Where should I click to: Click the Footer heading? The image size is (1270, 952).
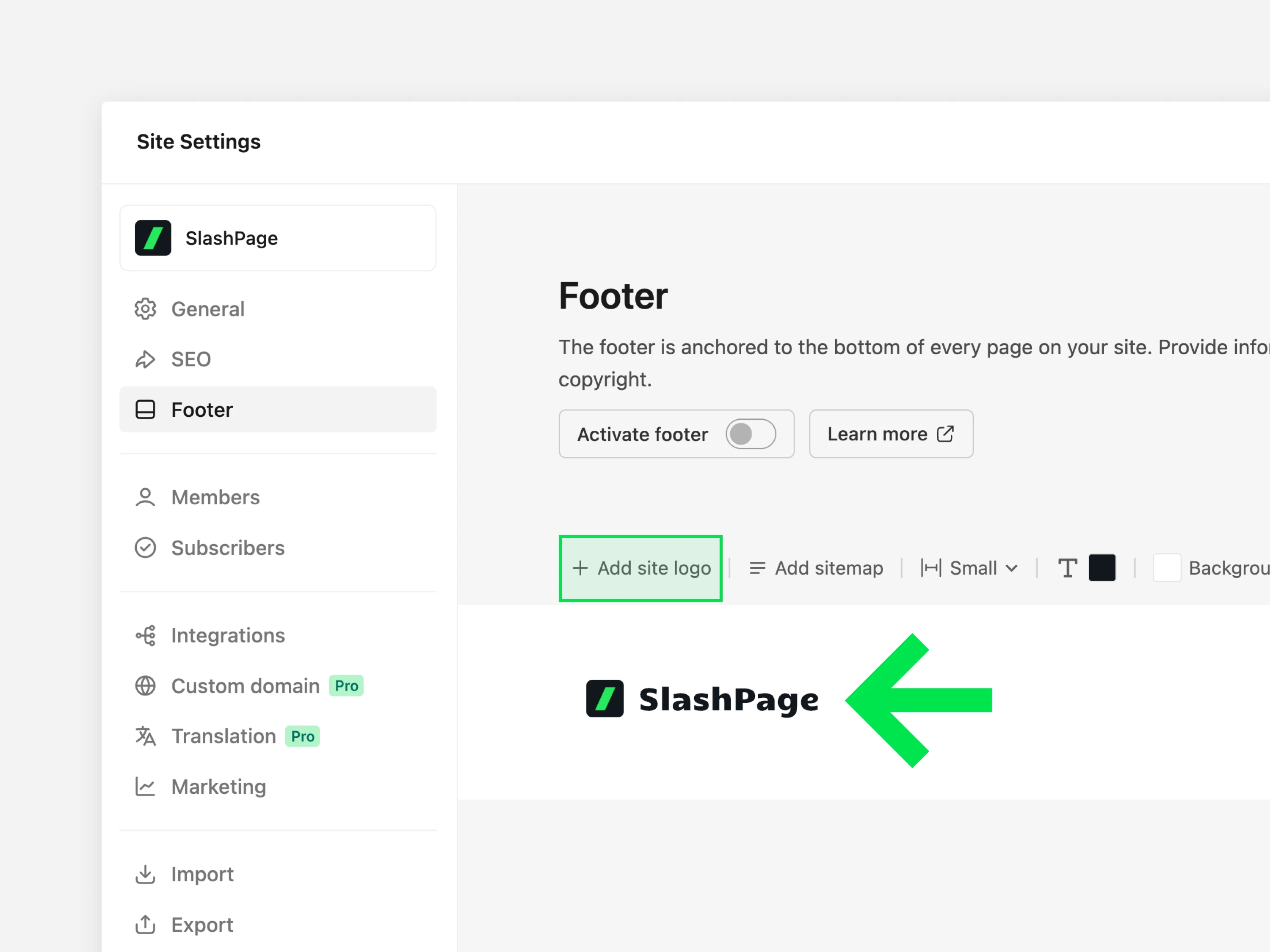tap(613, 296)
